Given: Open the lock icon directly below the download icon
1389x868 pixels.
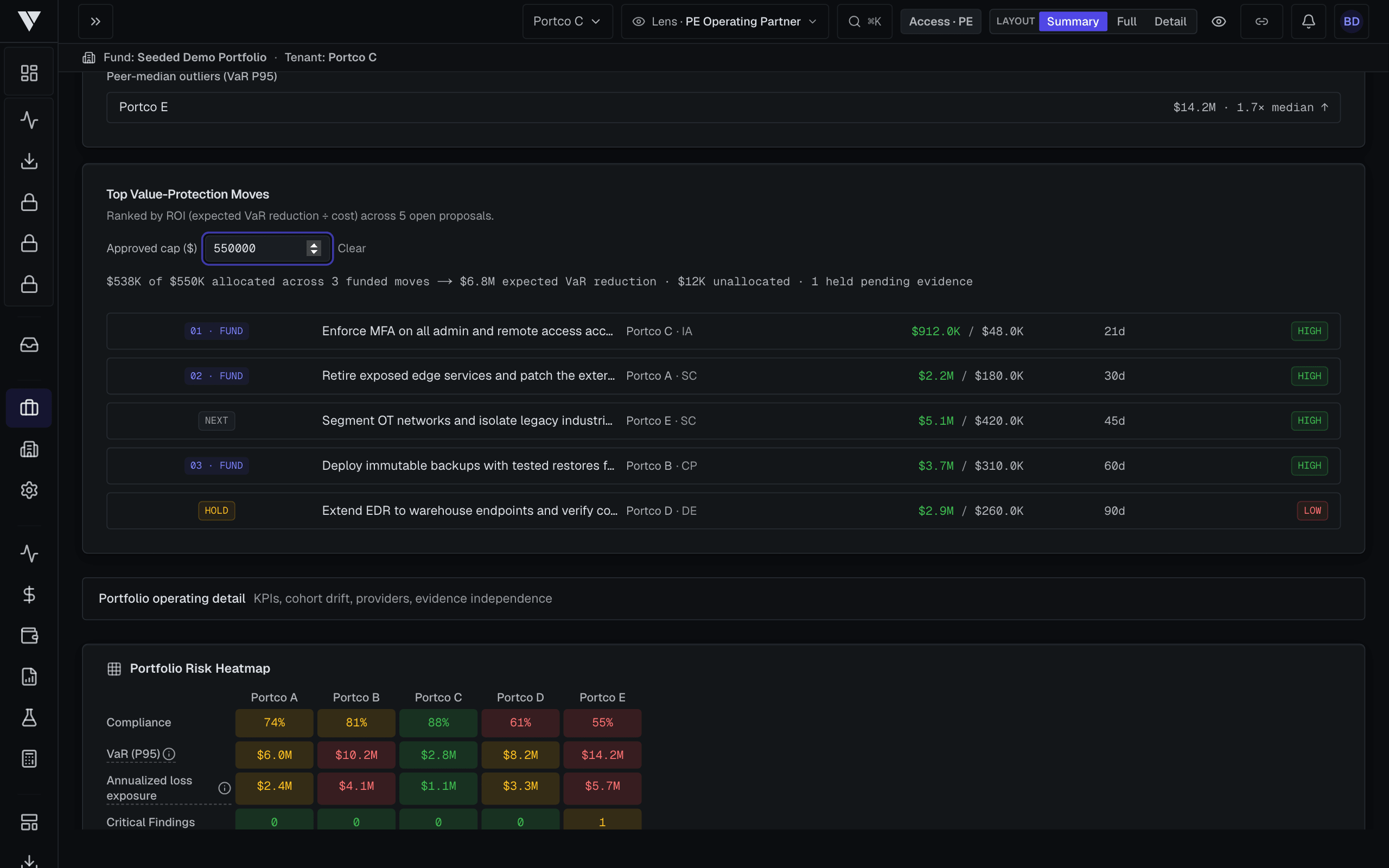Looking at the screenshot, I should point(29,202).
